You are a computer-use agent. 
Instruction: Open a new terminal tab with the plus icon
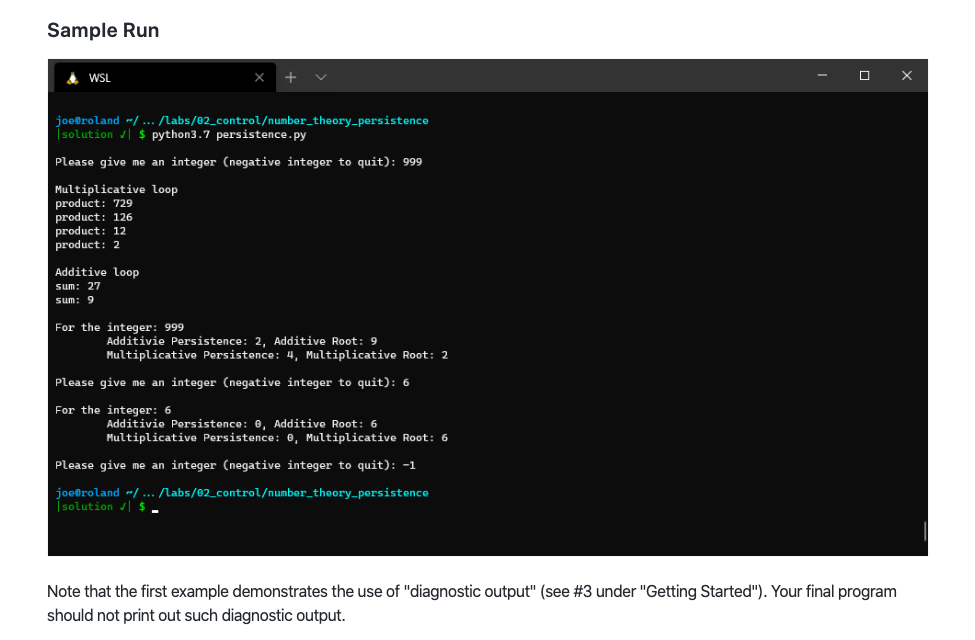(x=290, y=76)
